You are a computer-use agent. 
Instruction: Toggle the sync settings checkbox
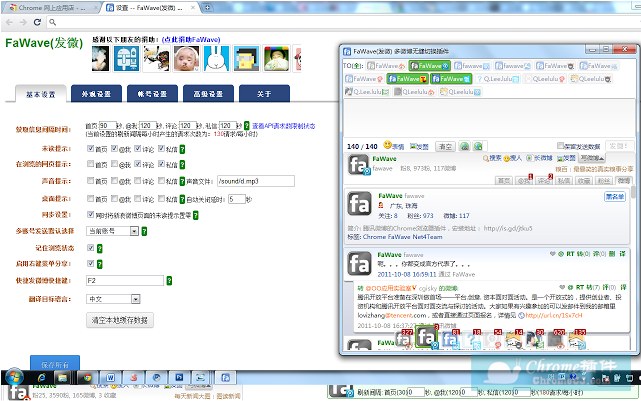point(90,214)
